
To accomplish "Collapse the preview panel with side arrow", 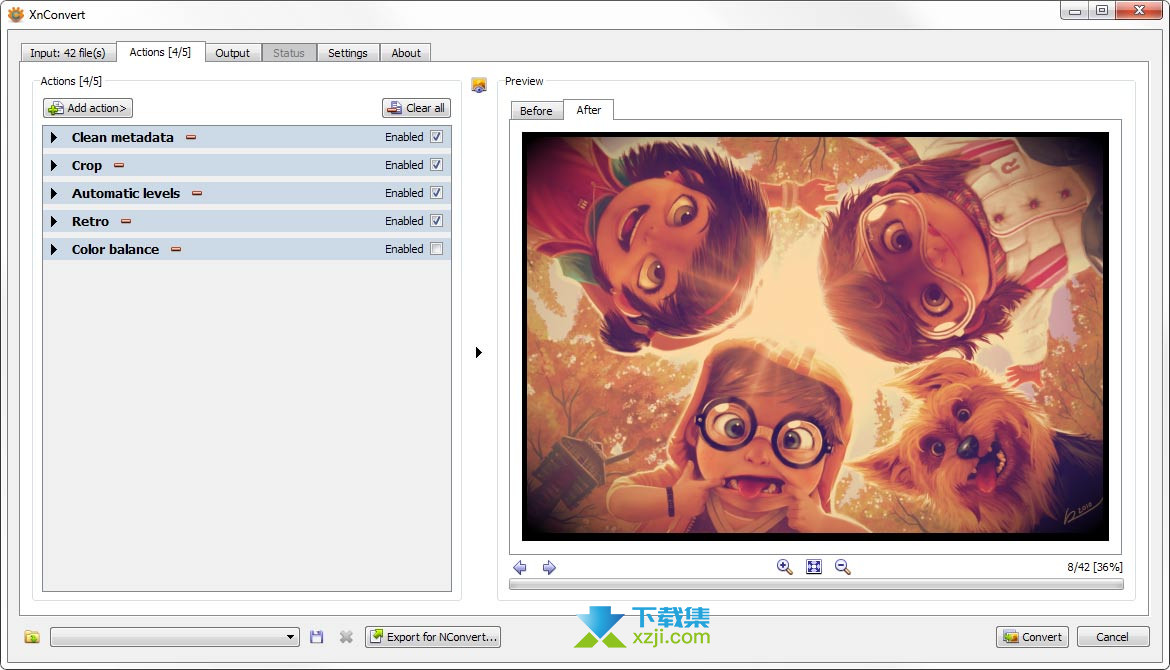I will pyautogui.click(x=479, y=352).
